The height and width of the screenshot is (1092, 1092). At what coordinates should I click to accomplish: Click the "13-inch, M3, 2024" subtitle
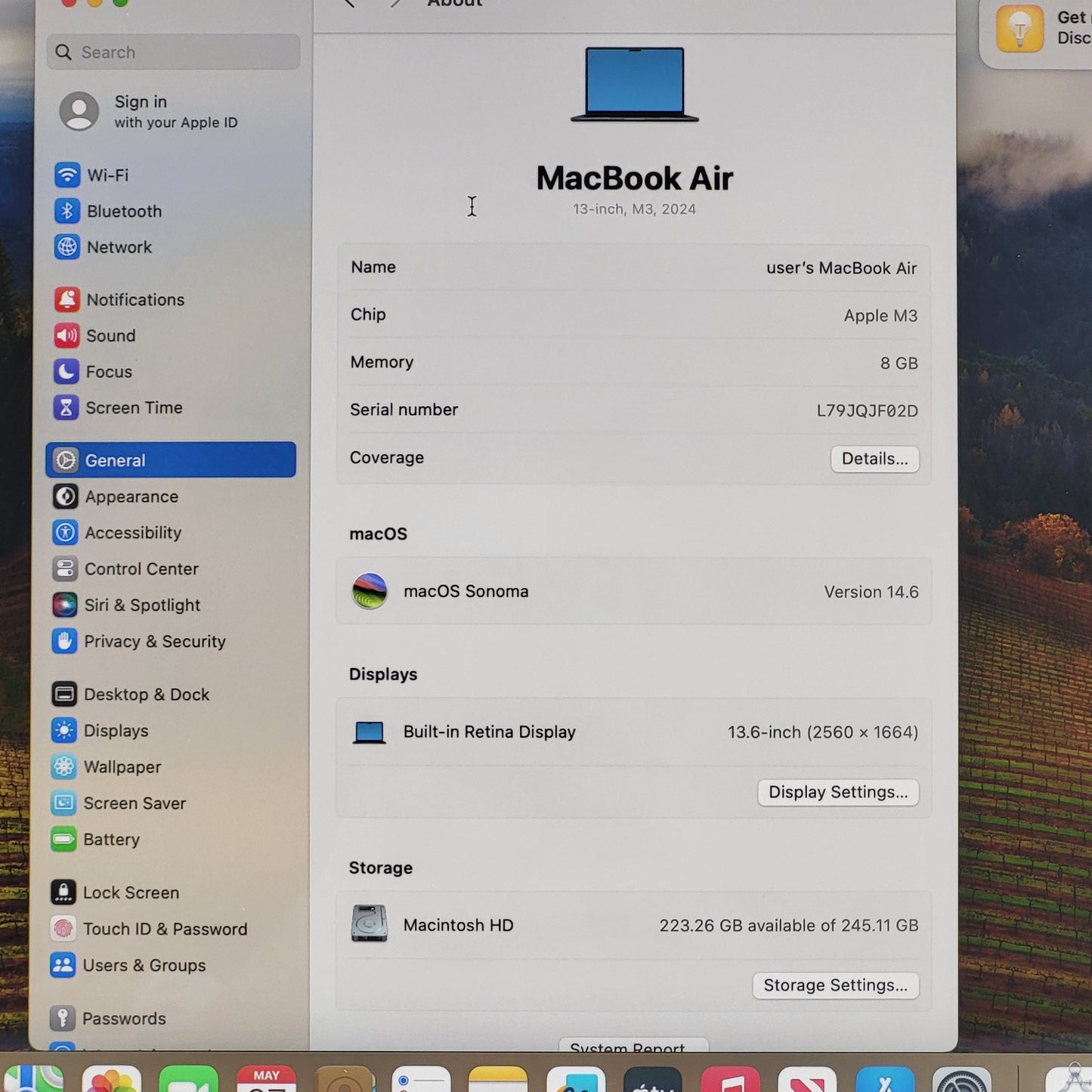coord(634,209)
